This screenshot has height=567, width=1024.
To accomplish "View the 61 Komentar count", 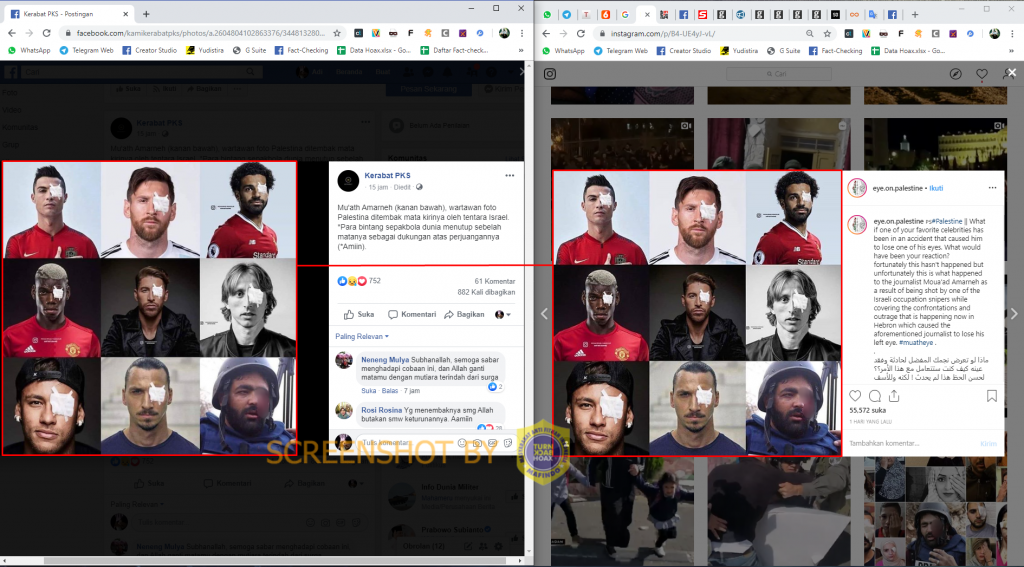I will point(494,282).
